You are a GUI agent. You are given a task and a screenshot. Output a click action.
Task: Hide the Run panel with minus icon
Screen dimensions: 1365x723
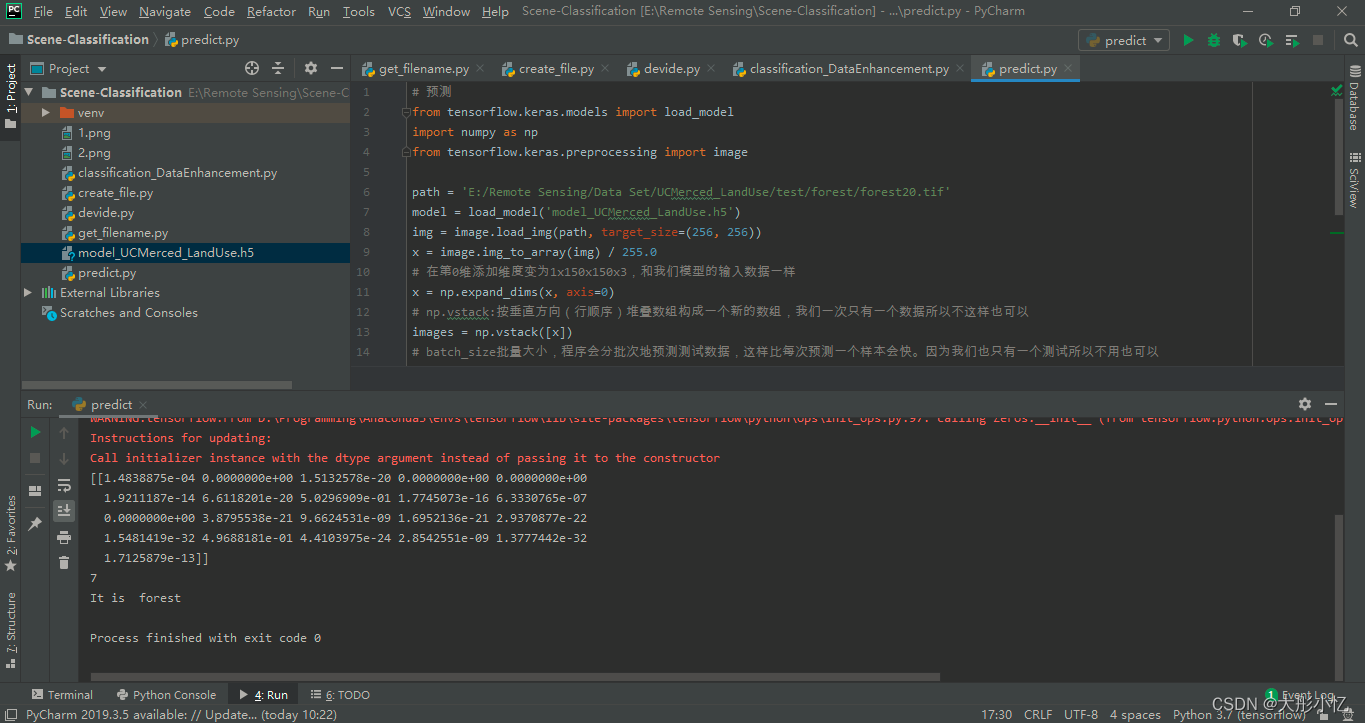click(1332, 404)
